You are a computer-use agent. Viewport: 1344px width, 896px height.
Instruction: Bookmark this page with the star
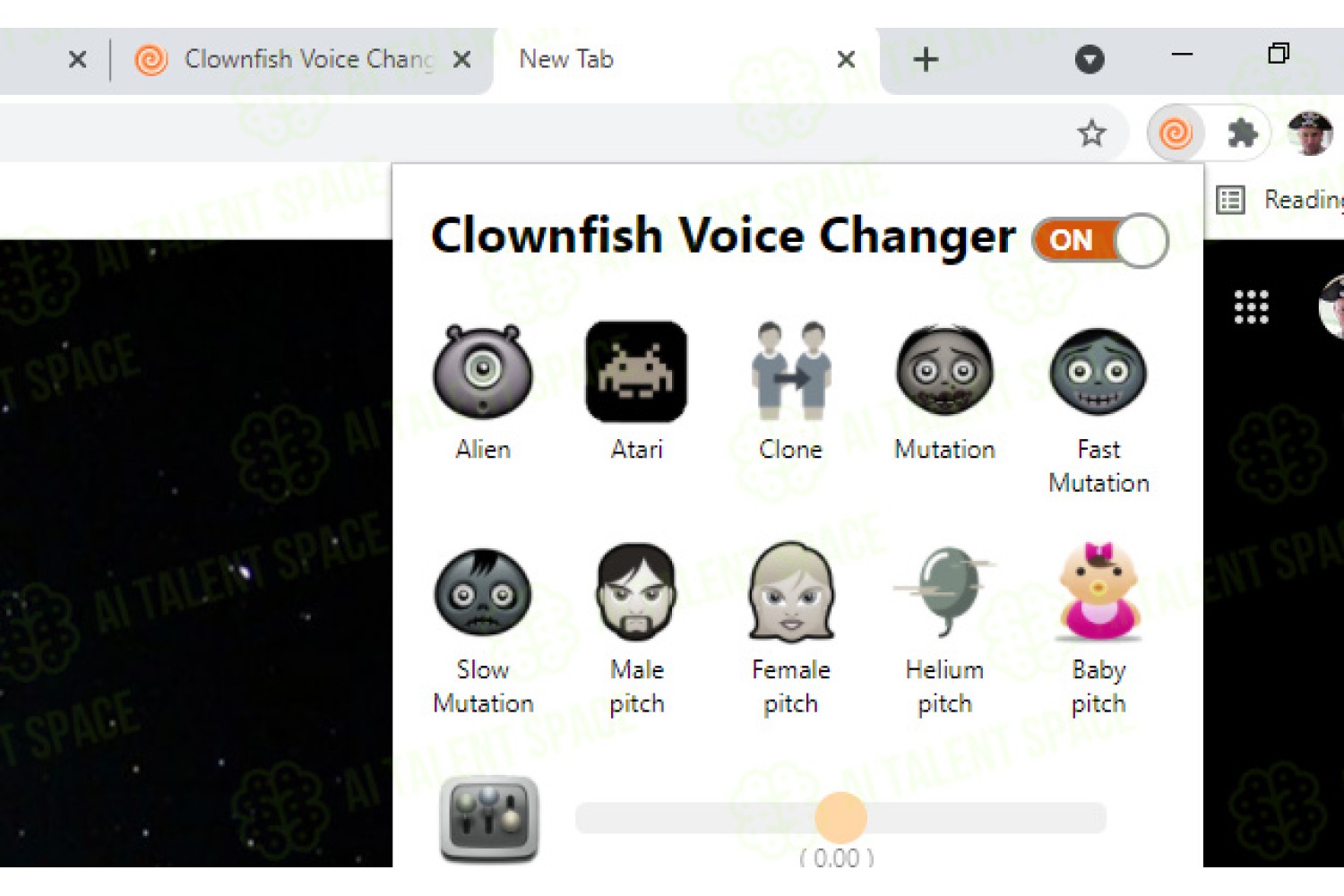coord(1091,134)
